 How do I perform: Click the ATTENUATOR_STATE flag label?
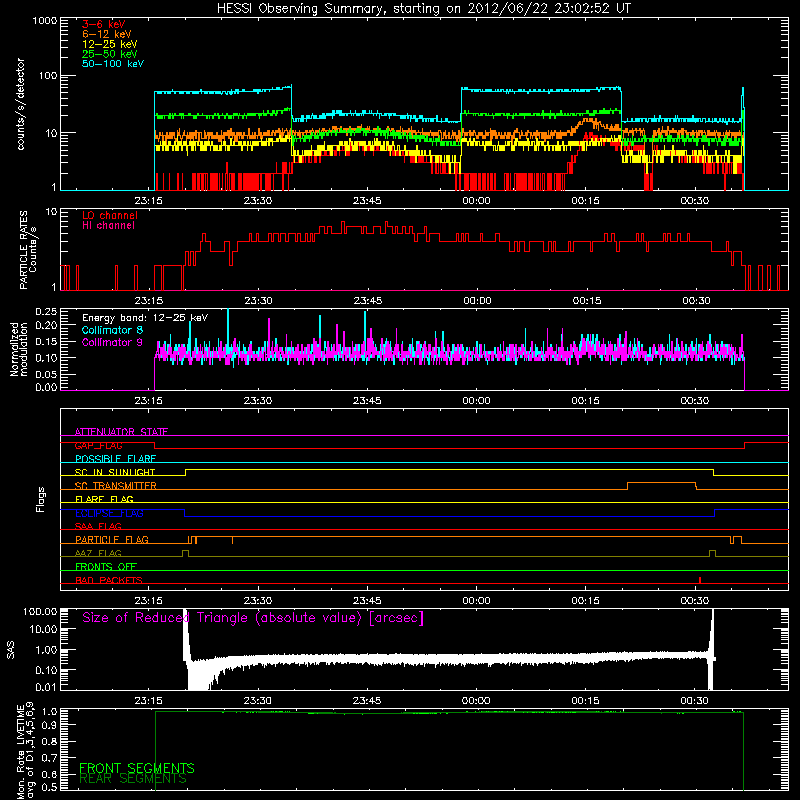click(x=121, y=432)
